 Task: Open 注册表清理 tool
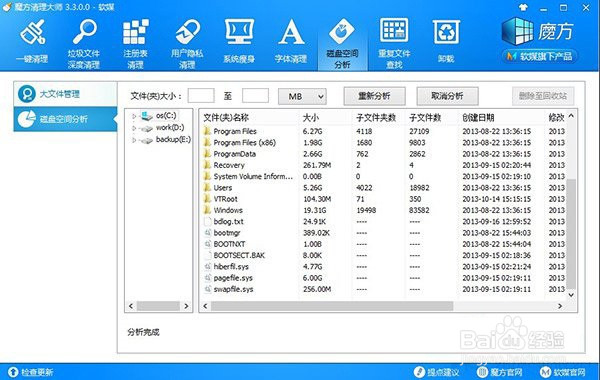135,43
